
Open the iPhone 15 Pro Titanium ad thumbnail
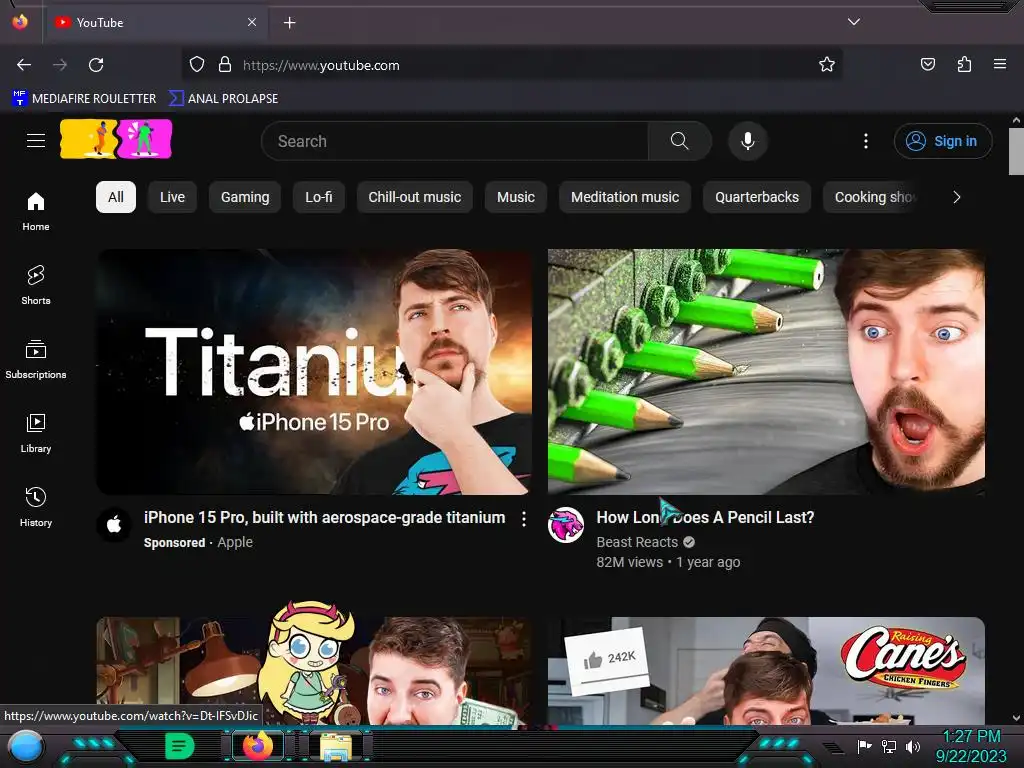[x=314, y=372]
